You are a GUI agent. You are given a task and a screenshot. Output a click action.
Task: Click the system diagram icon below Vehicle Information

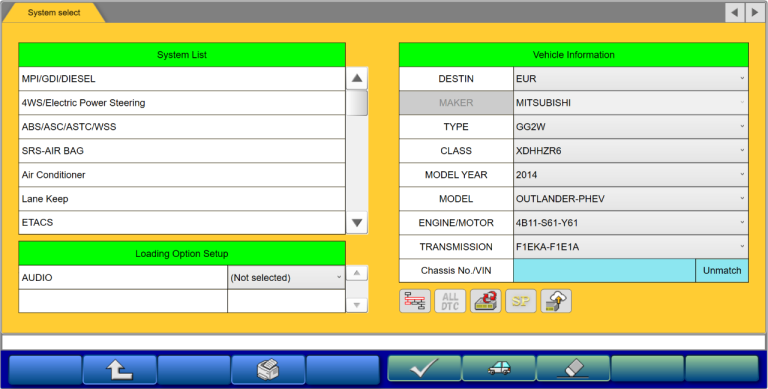(x=415, y=301)
